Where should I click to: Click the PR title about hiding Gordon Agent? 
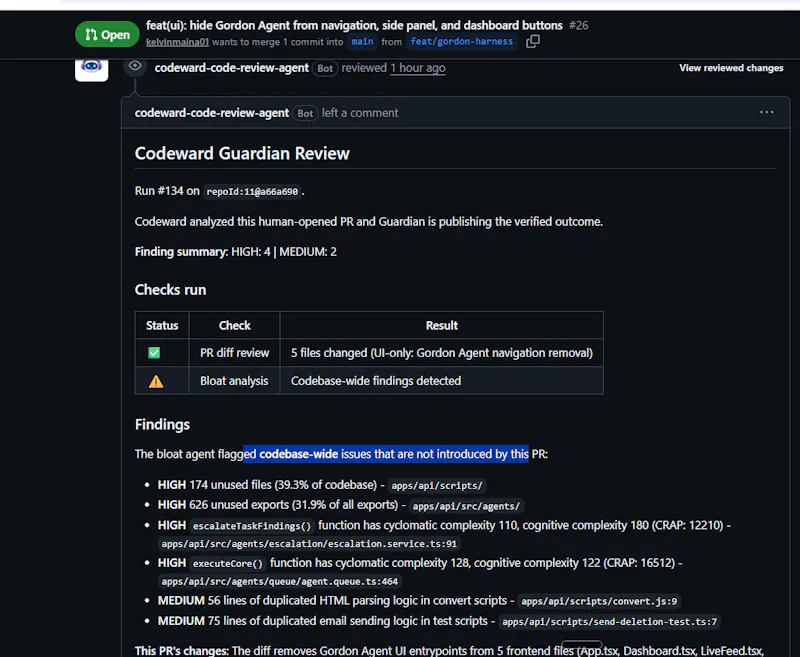click(x=354, y=25)
